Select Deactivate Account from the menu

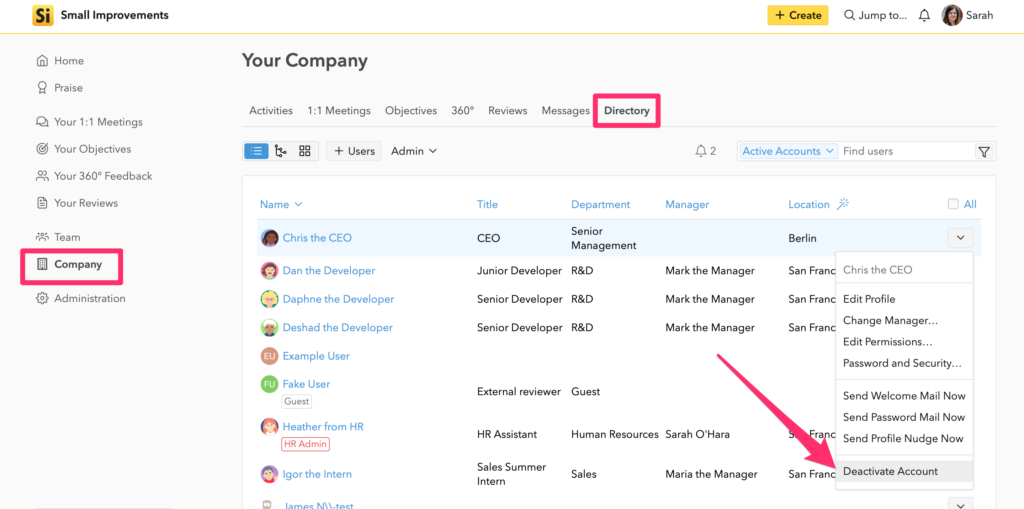coord(904,471)
